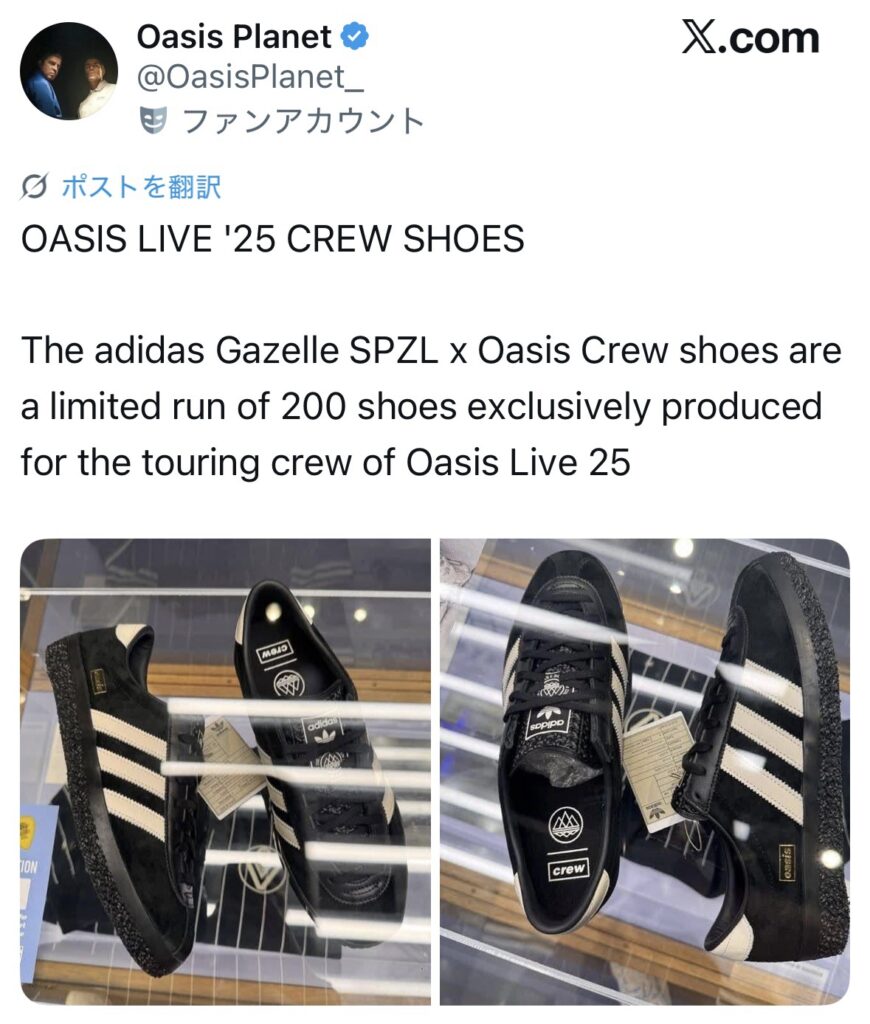Open the right shoe photo

pyautogui.click(x=645, y=771)
